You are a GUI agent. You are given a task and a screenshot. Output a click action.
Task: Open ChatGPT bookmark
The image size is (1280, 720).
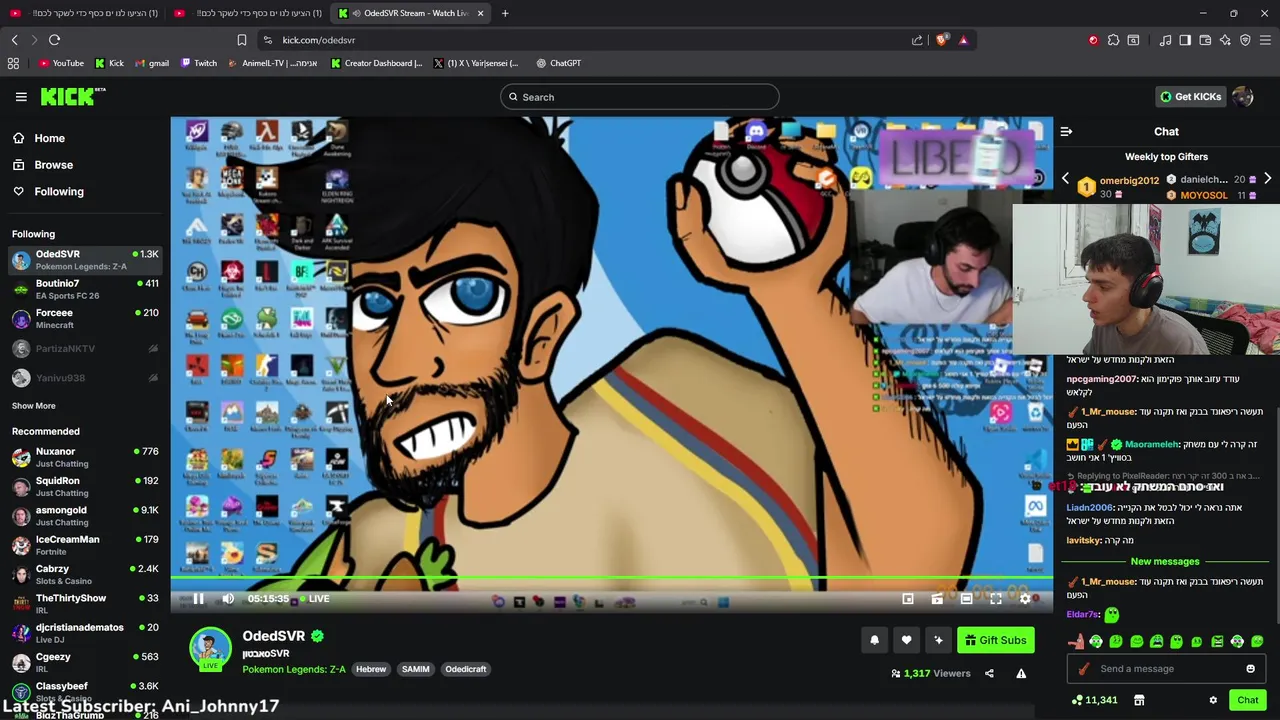click(x=558, y=63)
